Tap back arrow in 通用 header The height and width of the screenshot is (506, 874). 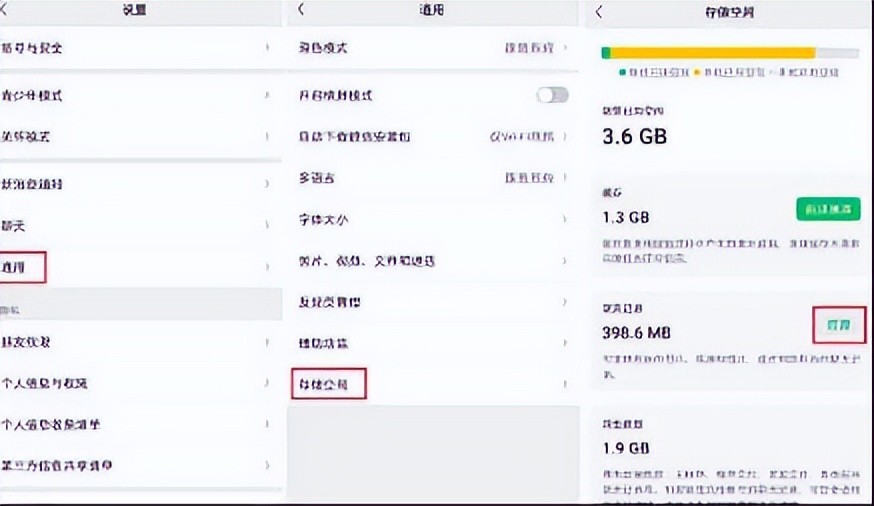coord(301,10)
